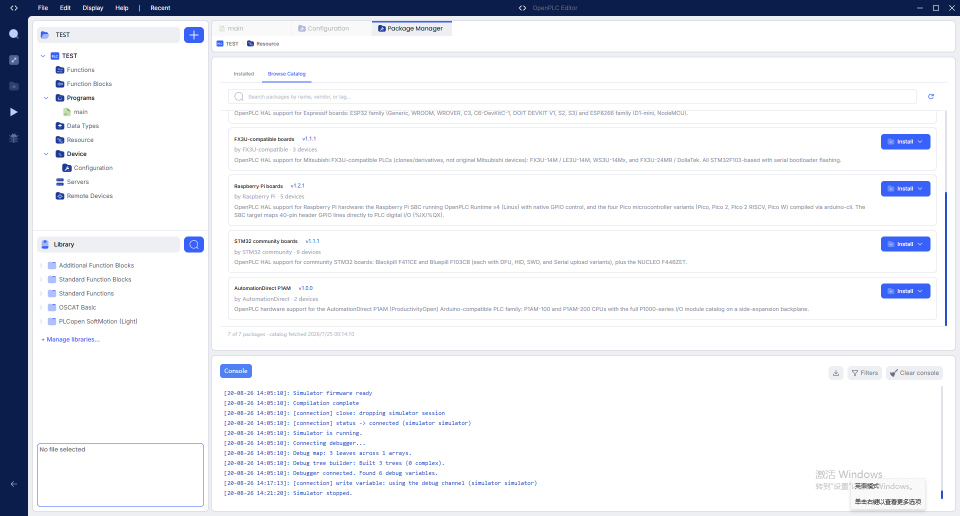Select Remote Devices in project tree
The height and width of the screenshot is (516, 960).
[89, 196]
